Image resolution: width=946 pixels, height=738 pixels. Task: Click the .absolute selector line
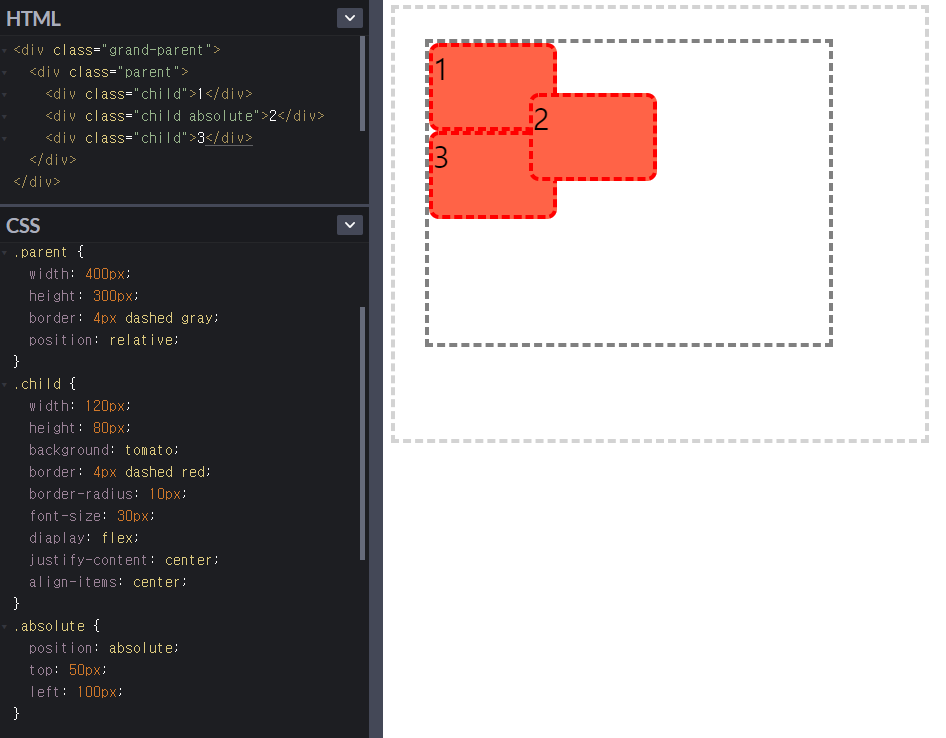tap(57, 626)
